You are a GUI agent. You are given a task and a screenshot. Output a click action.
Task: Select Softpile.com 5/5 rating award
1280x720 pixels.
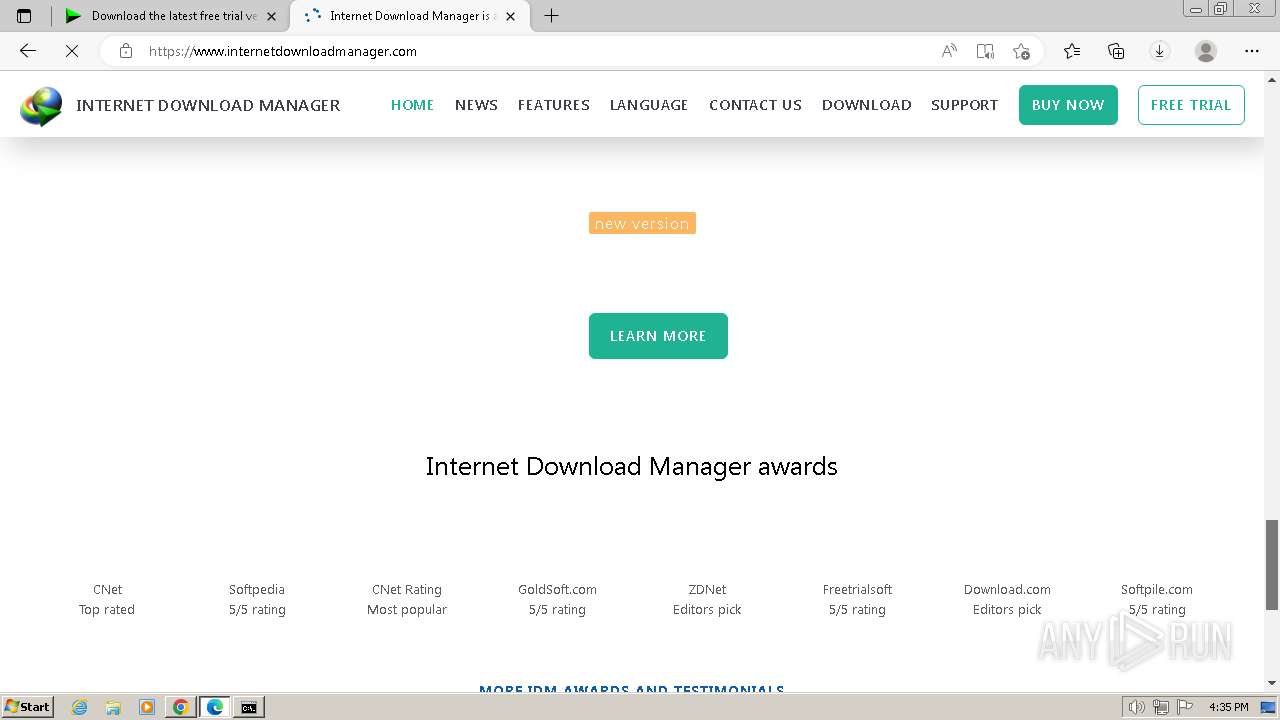1157,599
